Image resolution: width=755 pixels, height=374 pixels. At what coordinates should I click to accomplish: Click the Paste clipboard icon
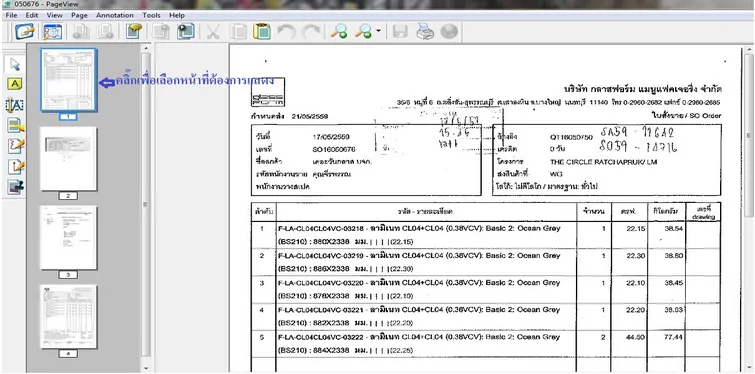point(262,32)
